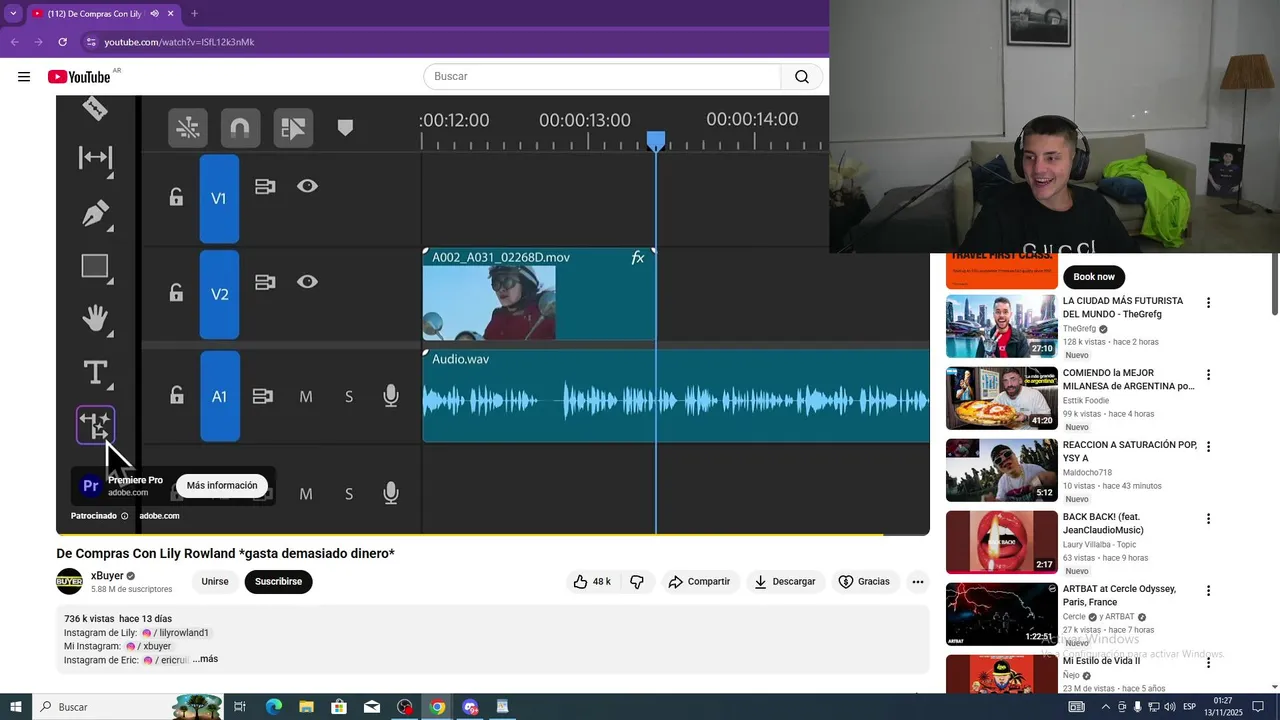Image resolution: width=1280 pixels, height=720 pixels.
Task: Select the Pen tool in the video
Action: point(95,213)
